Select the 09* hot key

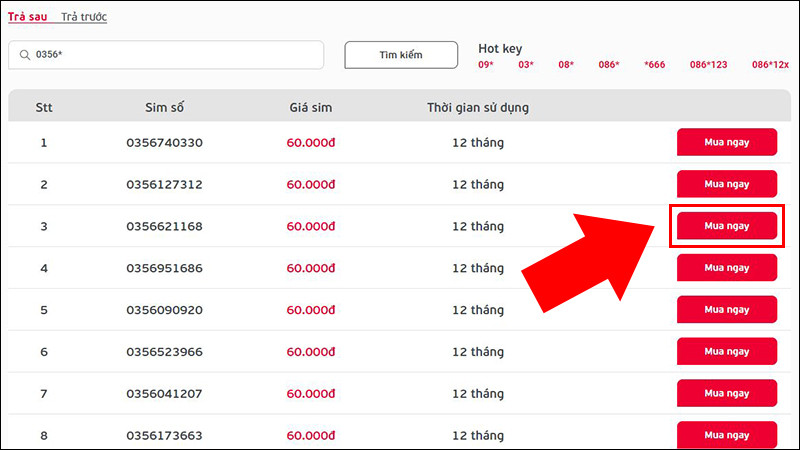click(x=486, y=65)
